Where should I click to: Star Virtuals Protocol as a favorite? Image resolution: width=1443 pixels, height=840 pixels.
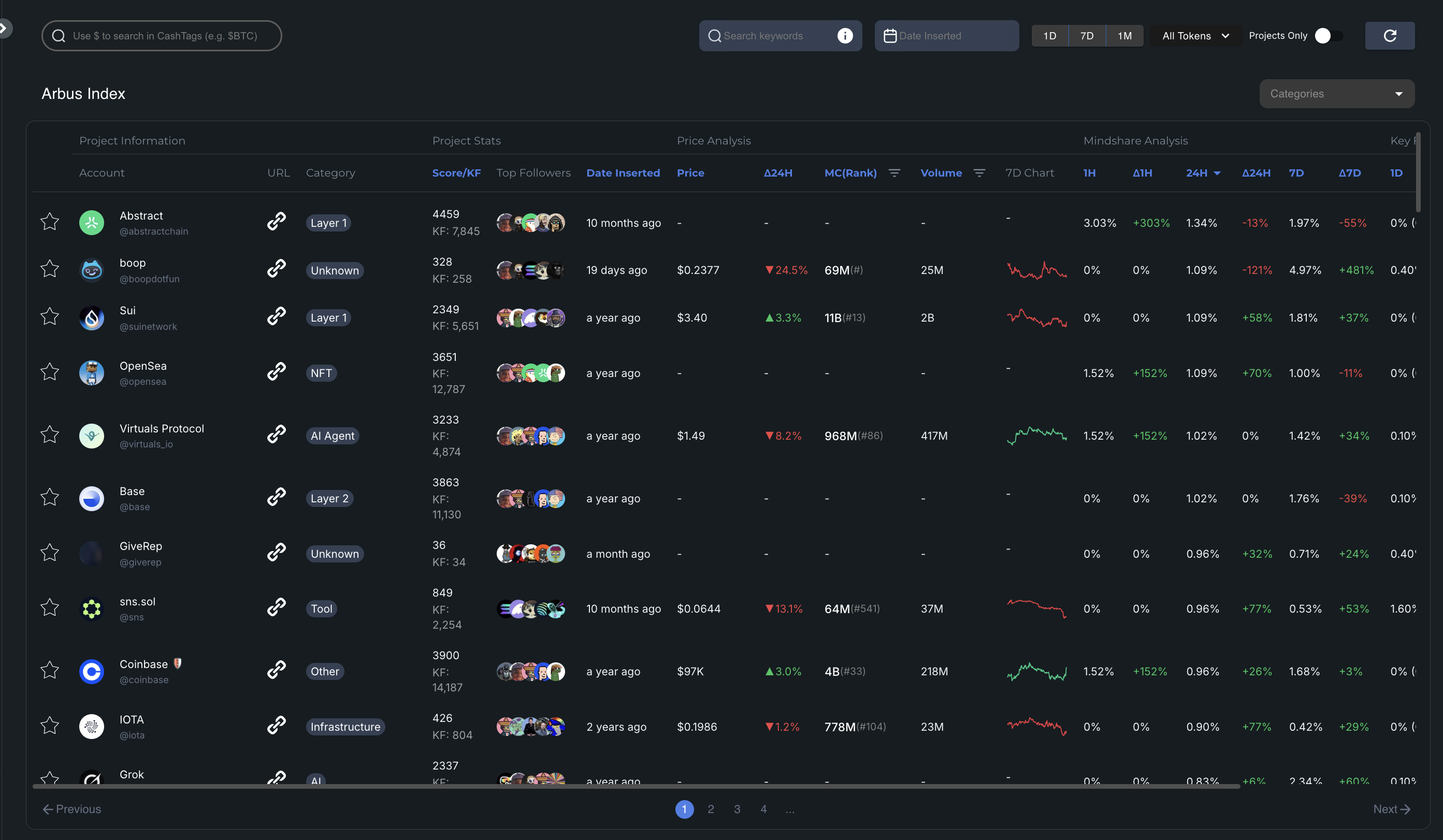click(x=50, y=435)
